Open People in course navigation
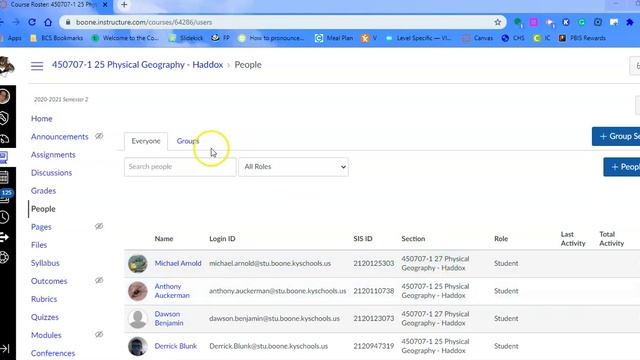The height and width of the screenshot is (360, 640). [43, 209]
